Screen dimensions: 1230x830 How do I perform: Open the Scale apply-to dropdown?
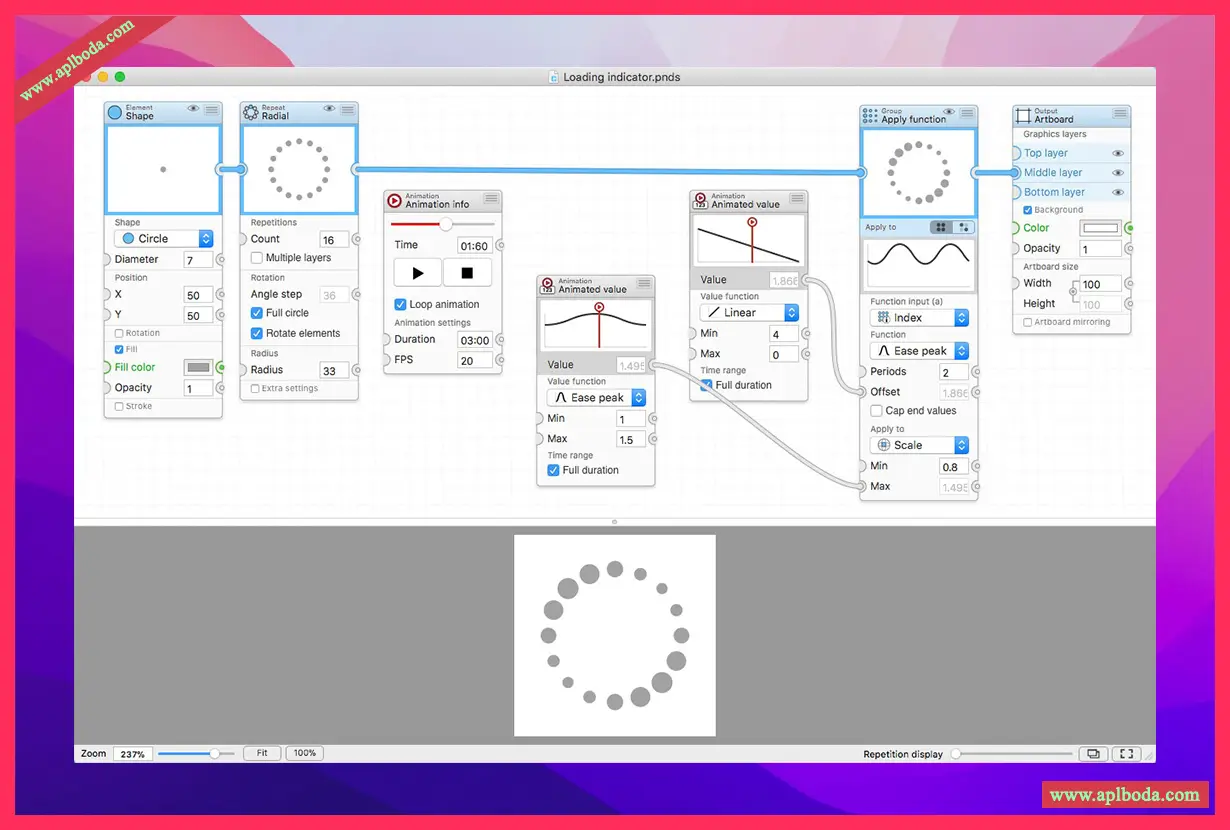(x=919, y=445)
